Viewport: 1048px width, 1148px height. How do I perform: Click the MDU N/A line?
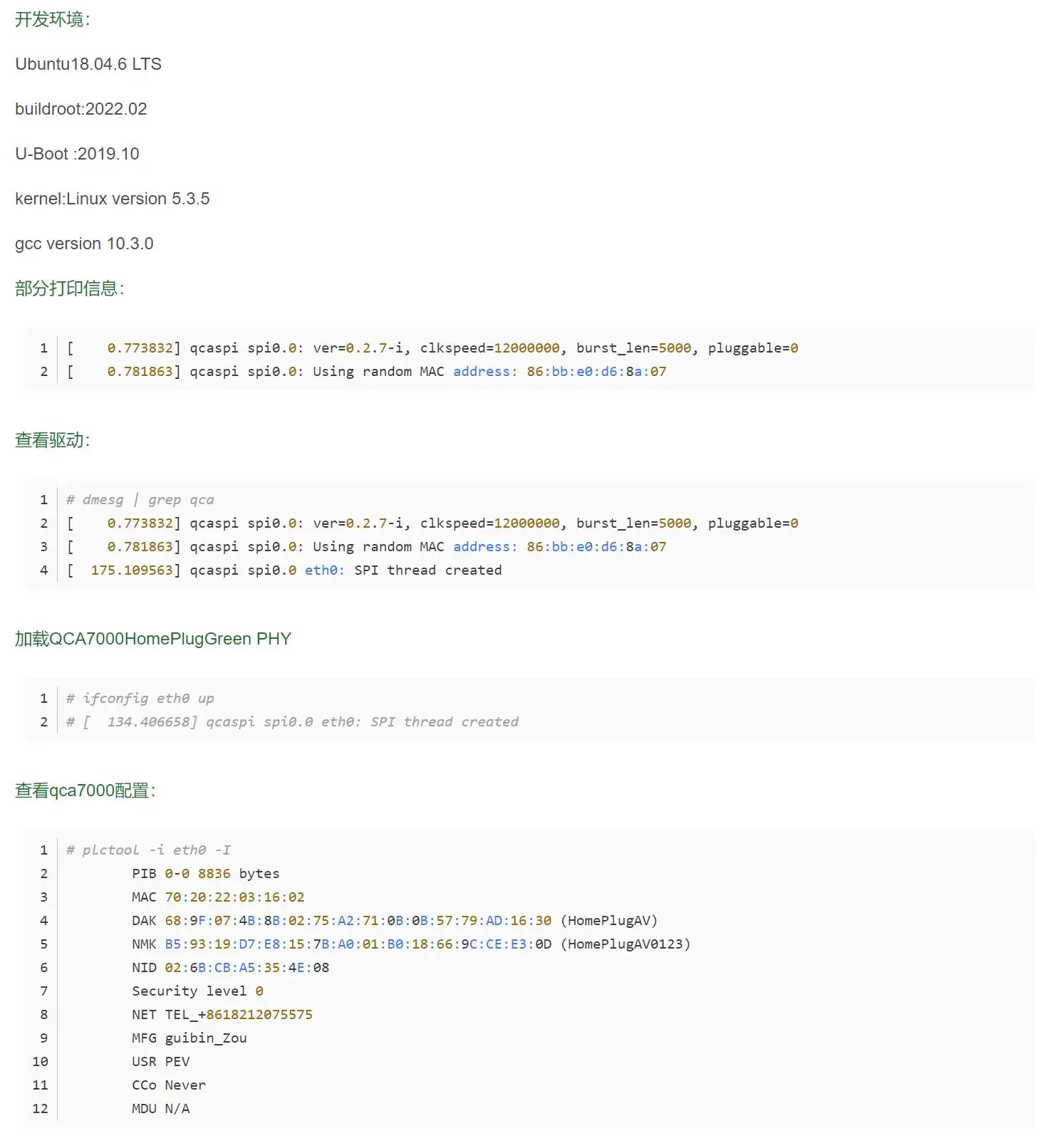(161, 1109)
